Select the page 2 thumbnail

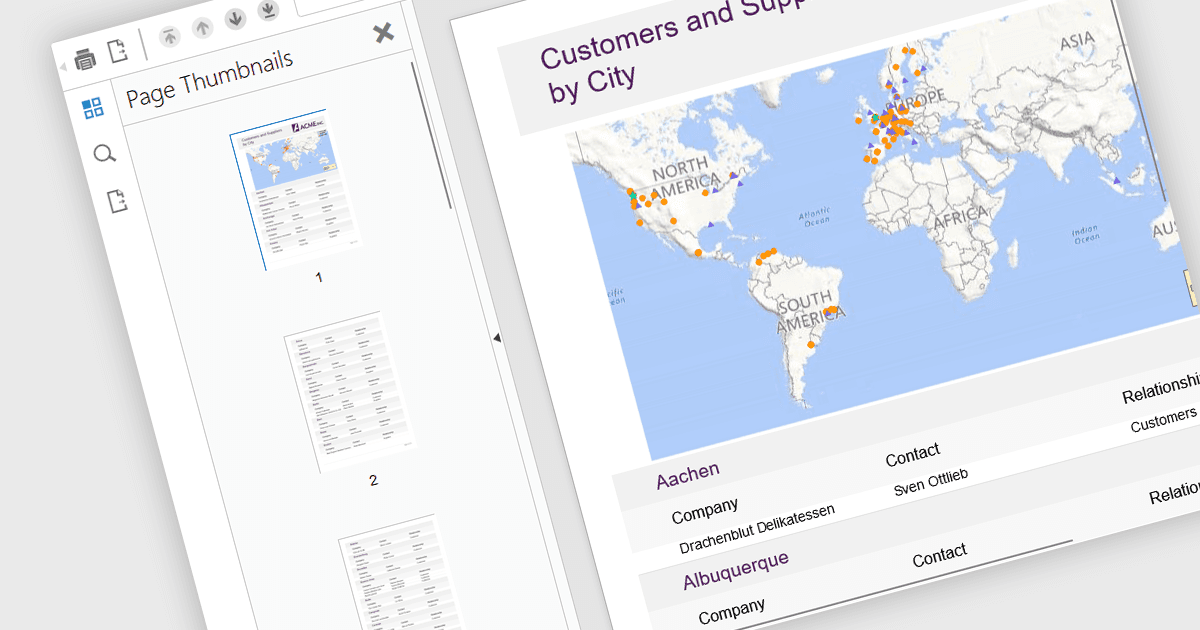[351, 394]
